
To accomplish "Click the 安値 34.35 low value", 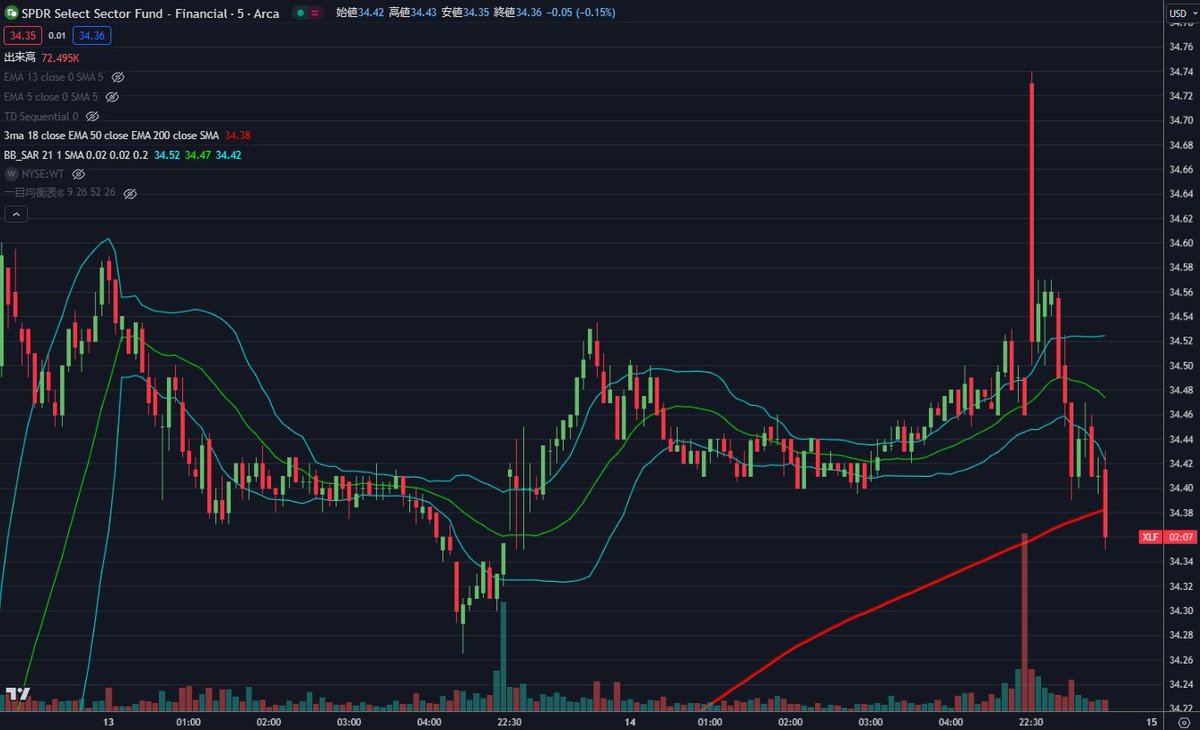I will point(465,13).
